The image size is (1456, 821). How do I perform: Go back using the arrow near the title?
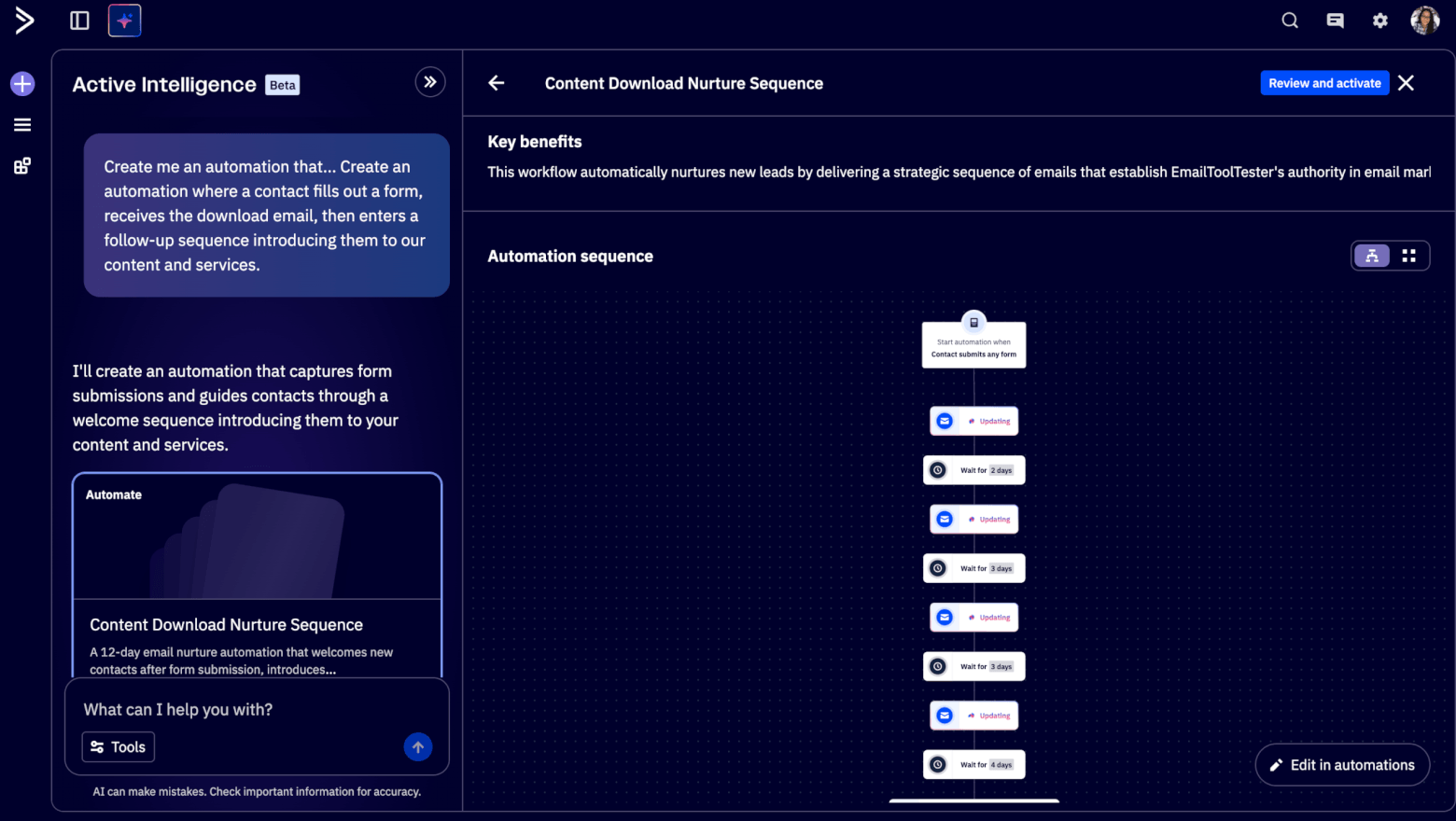[x=496, y=82]
